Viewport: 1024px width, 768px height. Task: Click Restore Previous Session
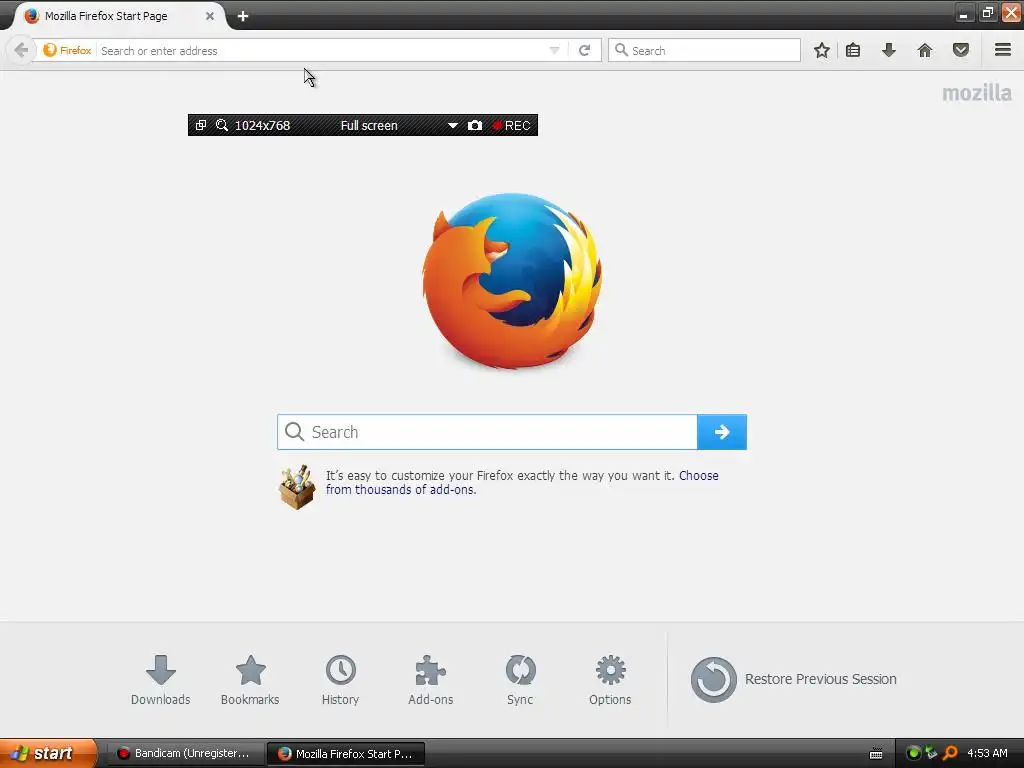click(793, 680)
